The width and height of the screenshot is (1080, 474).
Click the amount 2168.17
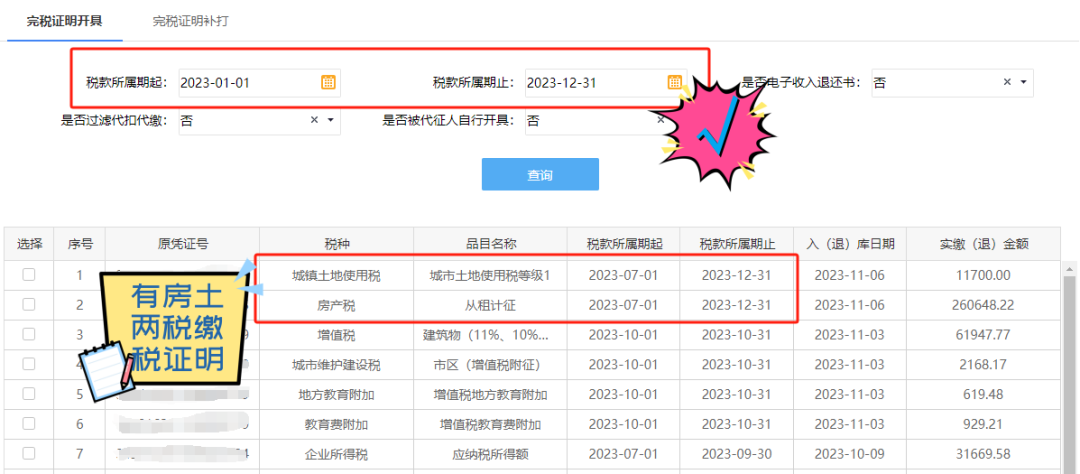(984, 365)
